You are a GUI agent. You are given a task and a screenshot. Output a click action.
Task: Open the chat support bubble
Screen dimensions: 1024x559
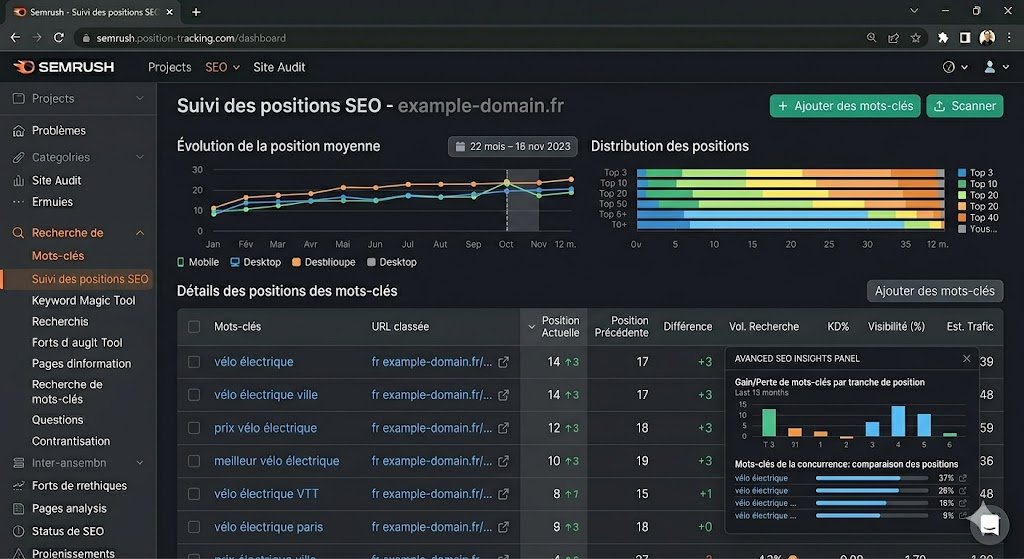(989, 524)
